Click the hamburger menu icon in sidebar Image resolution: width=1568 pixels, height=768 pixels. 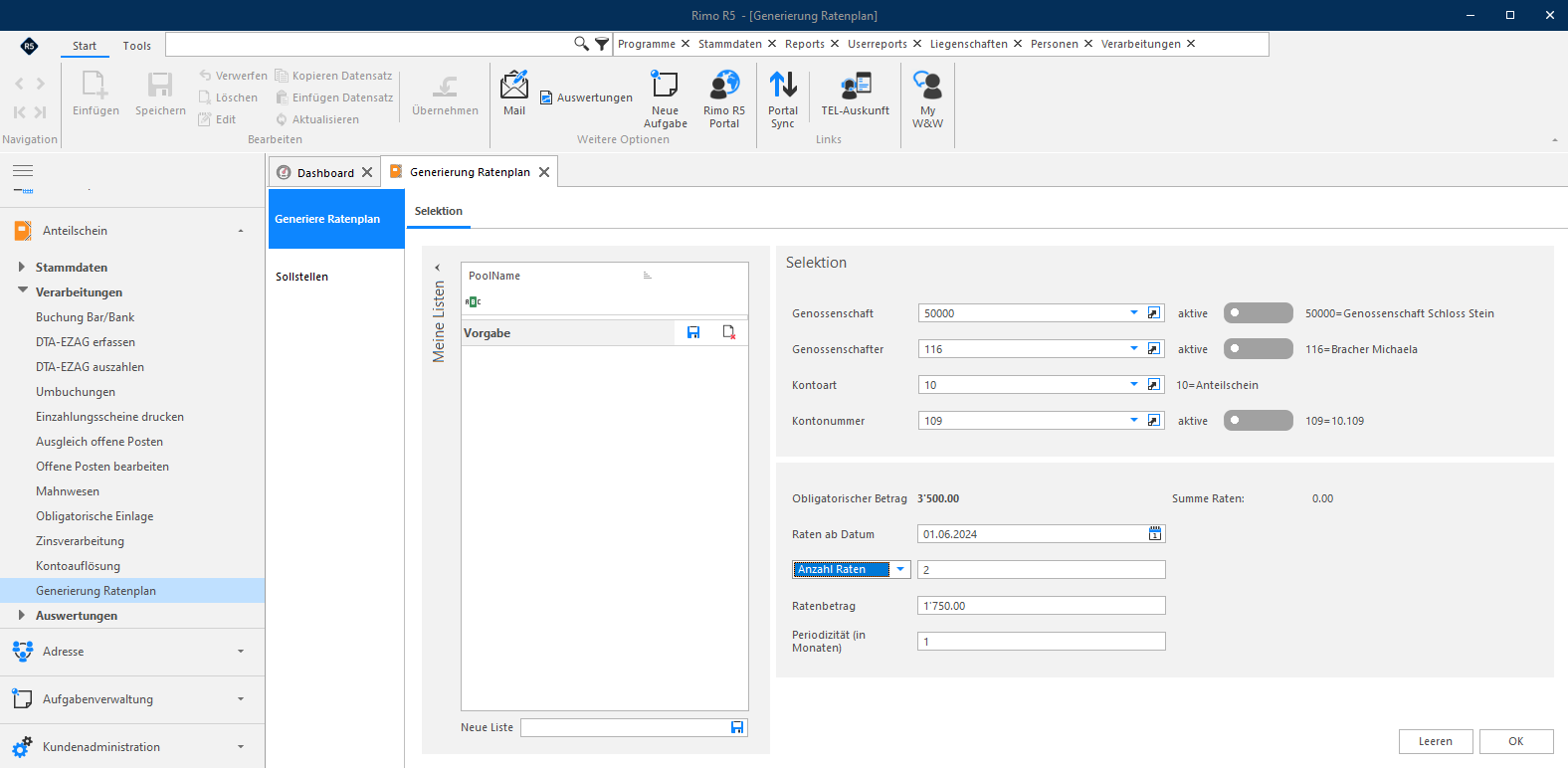click(23, 171)
